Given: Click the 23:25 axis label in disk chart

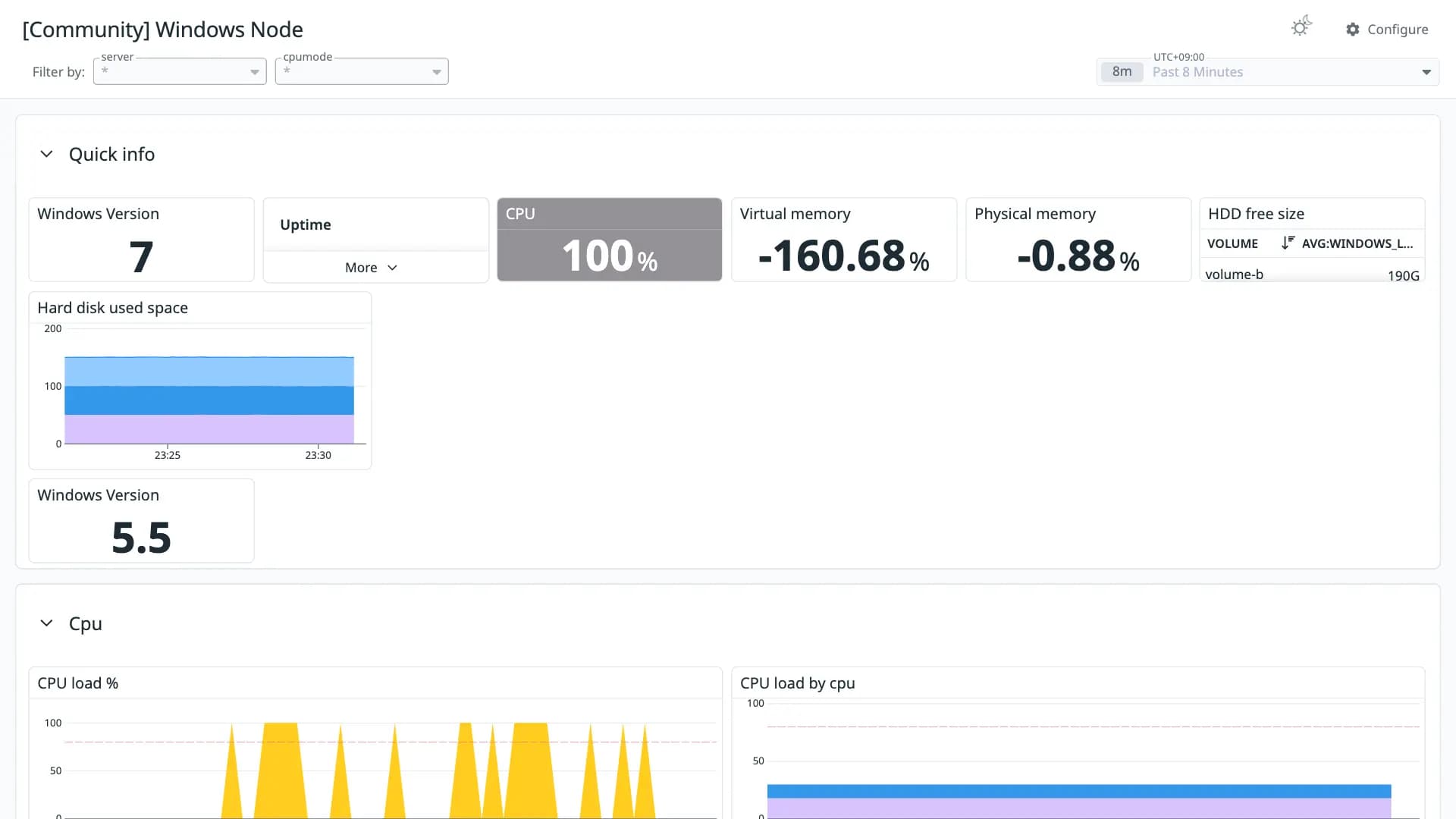Looking at the screenshot, I should 168,455.
